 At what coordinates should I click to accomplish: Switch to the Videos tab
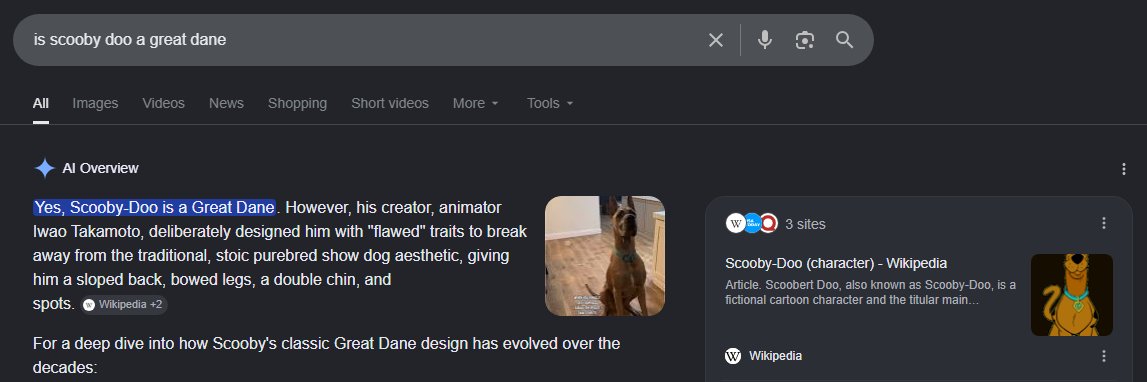163,103
